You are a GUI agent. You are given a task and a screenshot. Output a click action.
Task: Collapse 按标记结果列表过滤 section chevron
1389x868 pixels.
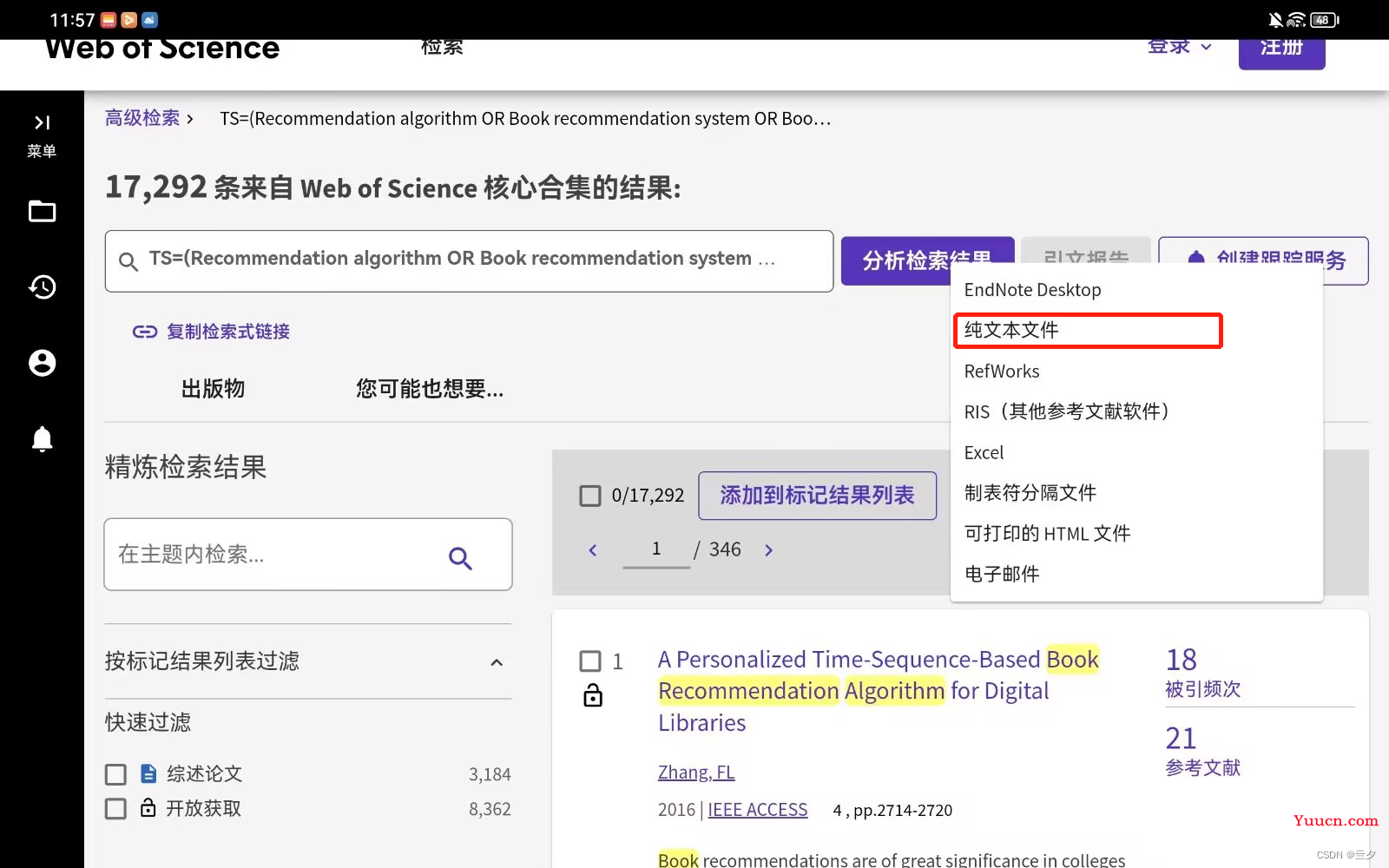497,662
